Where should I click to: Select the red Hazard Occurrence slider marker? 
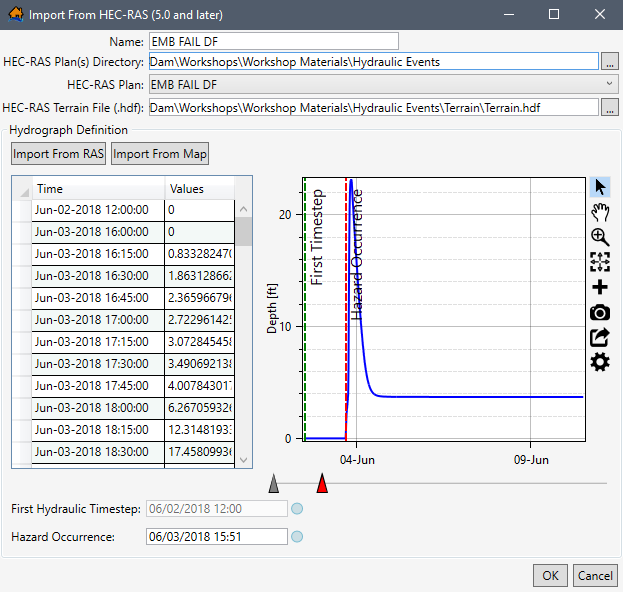(x=322, y=483)
